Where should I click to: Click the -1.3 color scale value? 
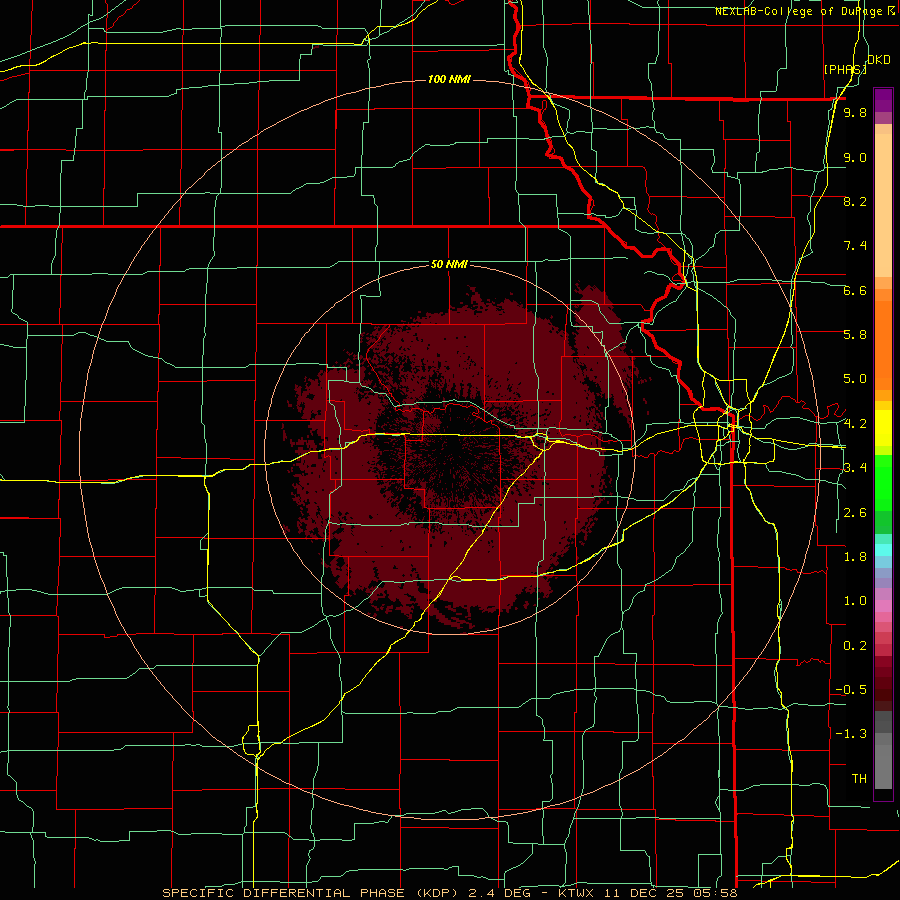point(851,734)
